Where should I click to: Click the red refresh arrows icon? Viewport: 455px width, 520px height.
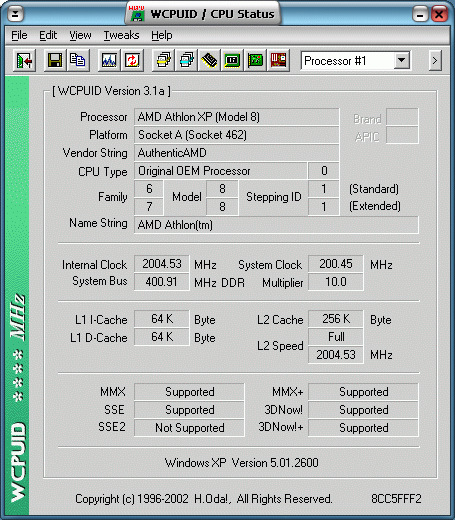[132, 61]
